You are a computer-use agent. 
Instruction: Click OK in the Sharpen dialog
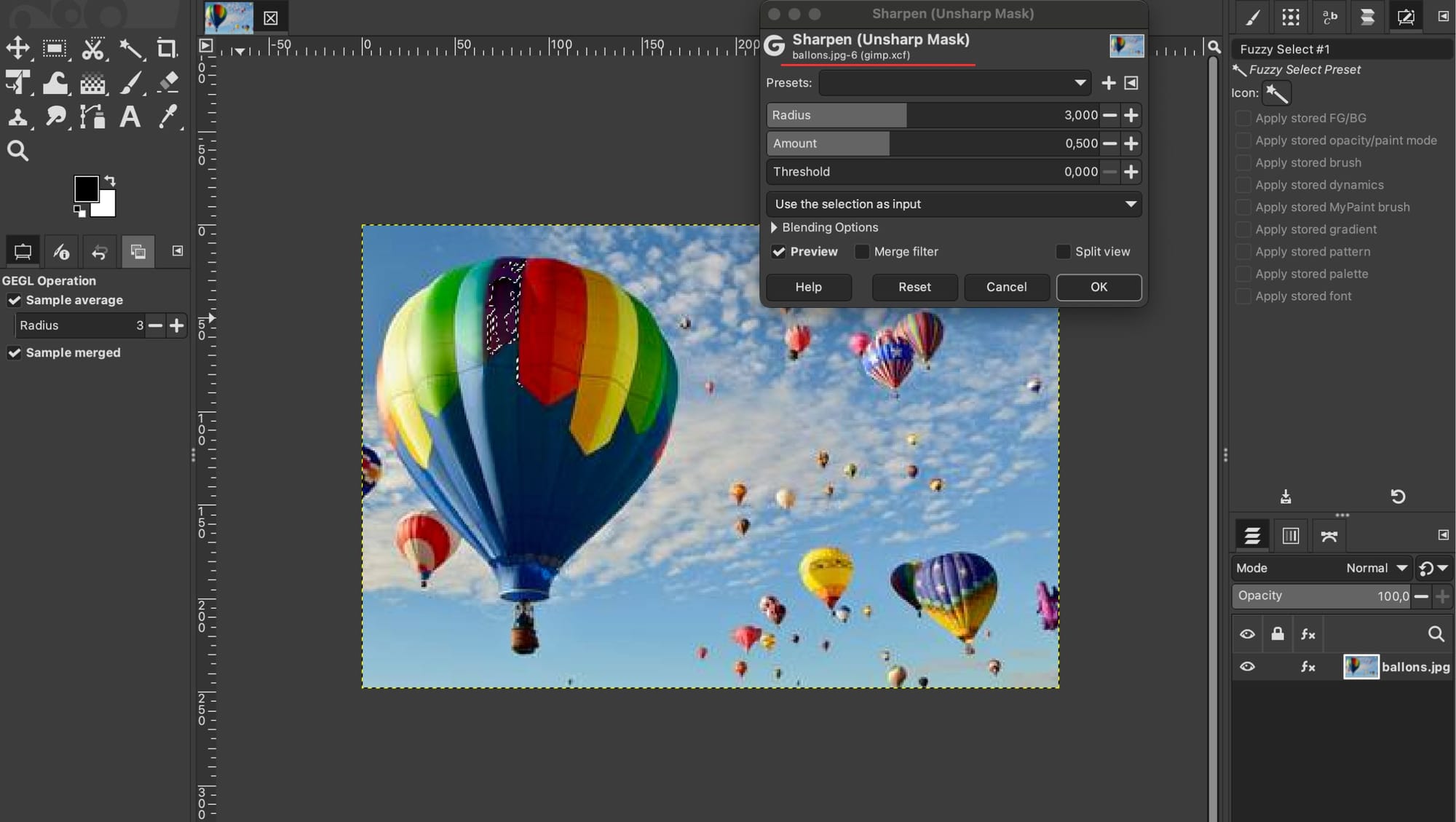[x=1098, y=287]
